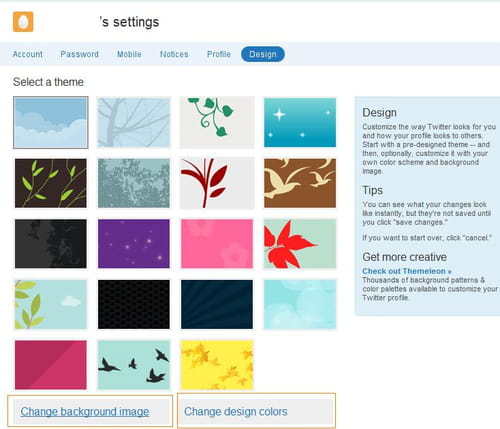Click the orange egg profile avatar
The image size is (500, 429).
23,22
